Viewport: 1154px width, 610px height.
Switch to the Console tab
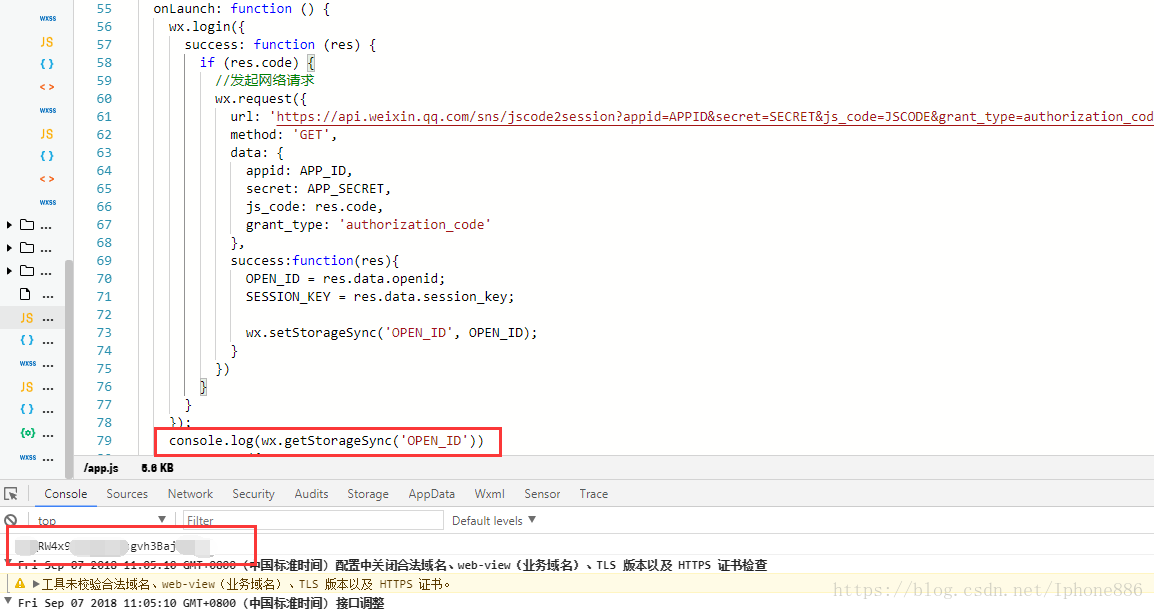pyautogui.click(x=66, y=494)
